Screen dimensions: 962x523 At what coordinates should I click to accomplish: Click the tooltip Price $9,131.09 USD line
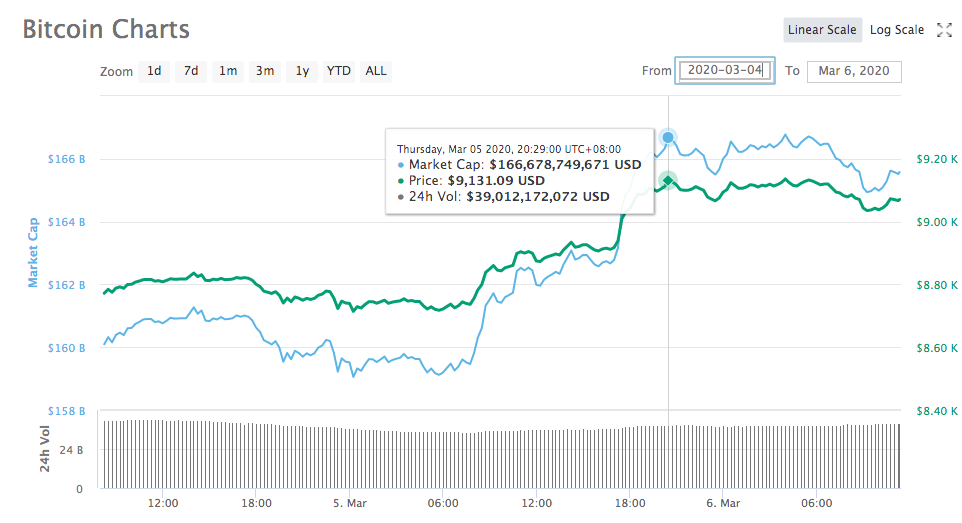click(x=471, y=180)
